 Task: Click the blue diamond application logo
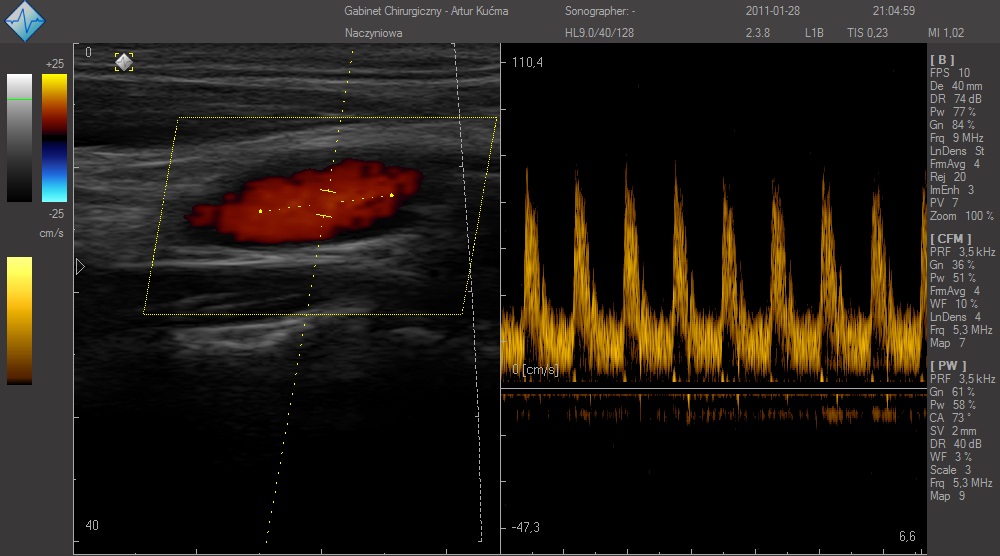(25, 21)
